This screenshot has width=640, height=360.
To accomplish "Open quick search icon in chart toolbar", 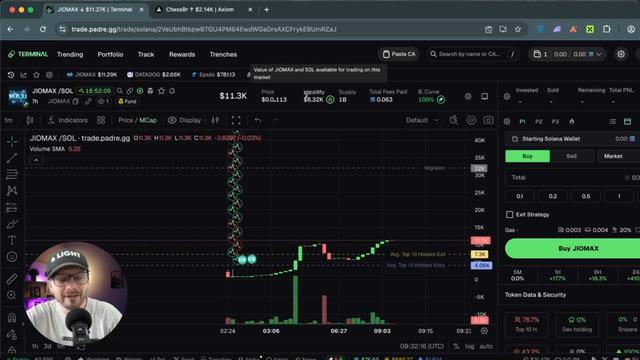I will (453, 120).
